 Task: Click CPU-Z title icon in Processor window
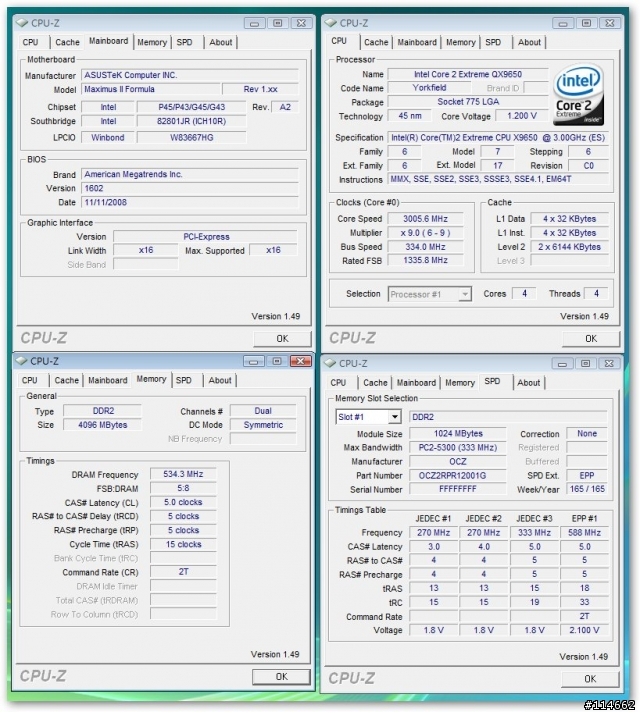331,23
